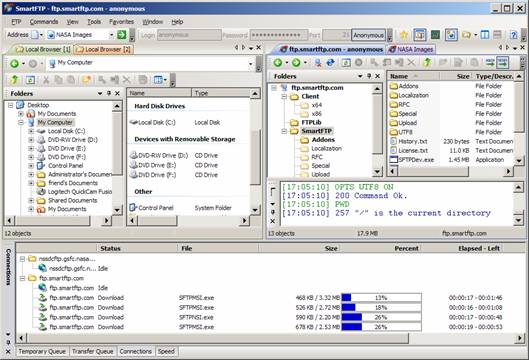Close the remote Folders pane with X
529x360 pixels.
click(378, 76)
